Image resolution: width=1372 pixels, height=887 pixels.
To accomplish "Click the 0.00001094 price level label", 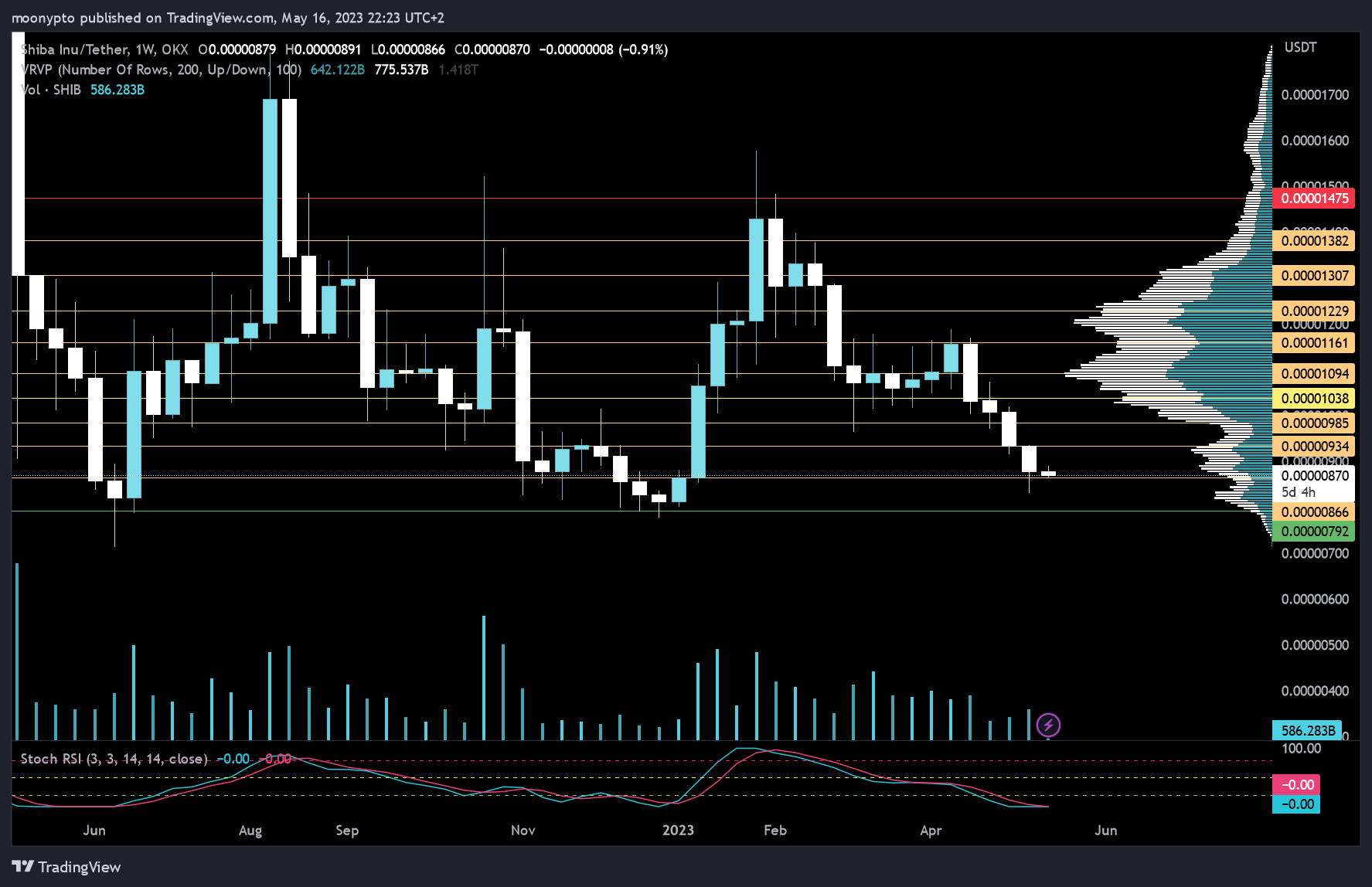I will tap(1313, 374).
